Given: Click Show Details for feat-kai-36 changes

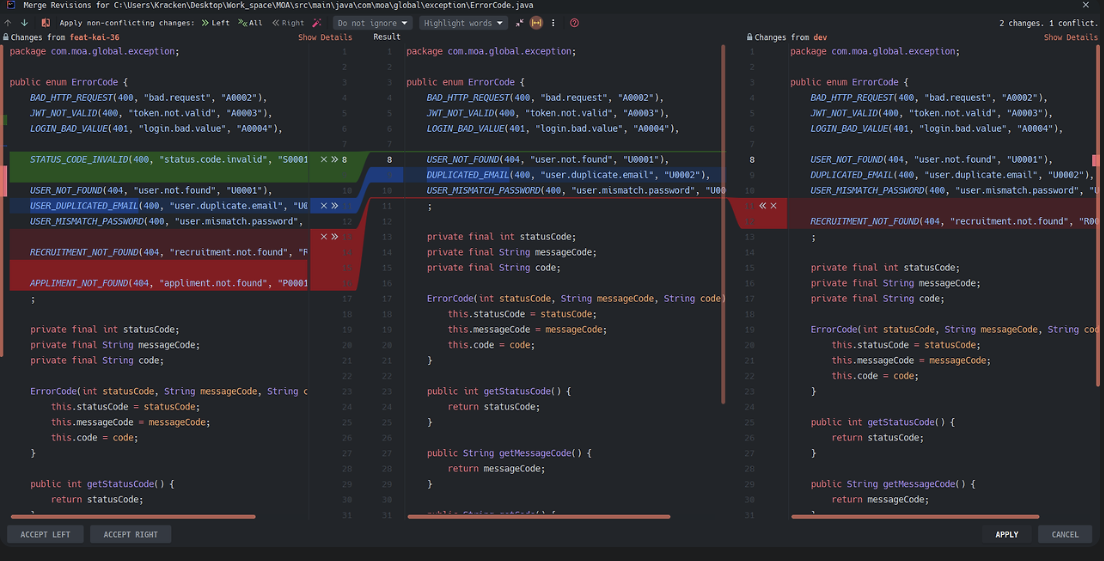Looking at the screenshot, I should pyautogui.click(x=325, y=37).
